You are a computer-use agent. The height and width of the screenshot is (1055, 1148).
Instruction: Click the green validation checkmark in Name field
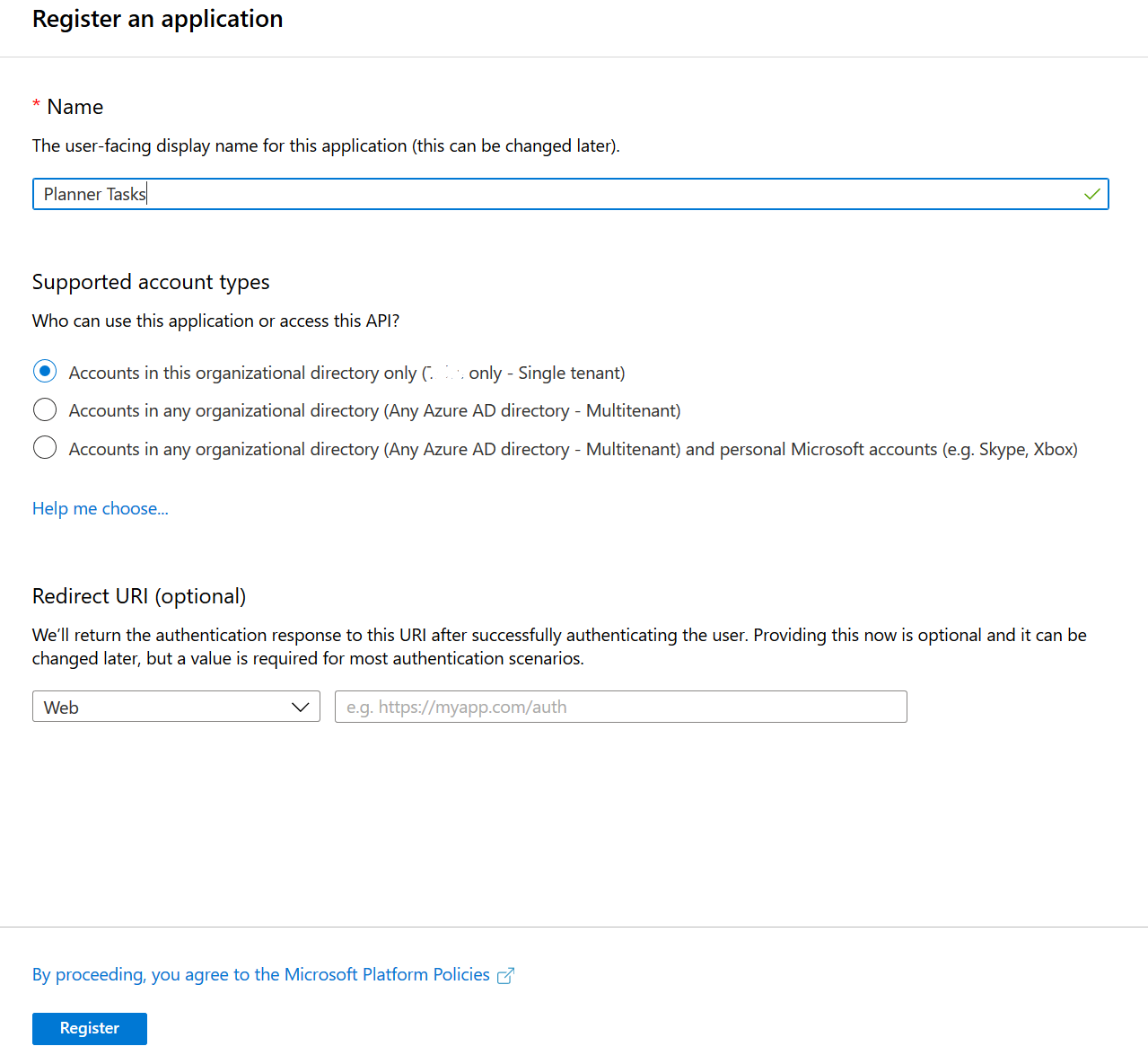(1091, 194)
